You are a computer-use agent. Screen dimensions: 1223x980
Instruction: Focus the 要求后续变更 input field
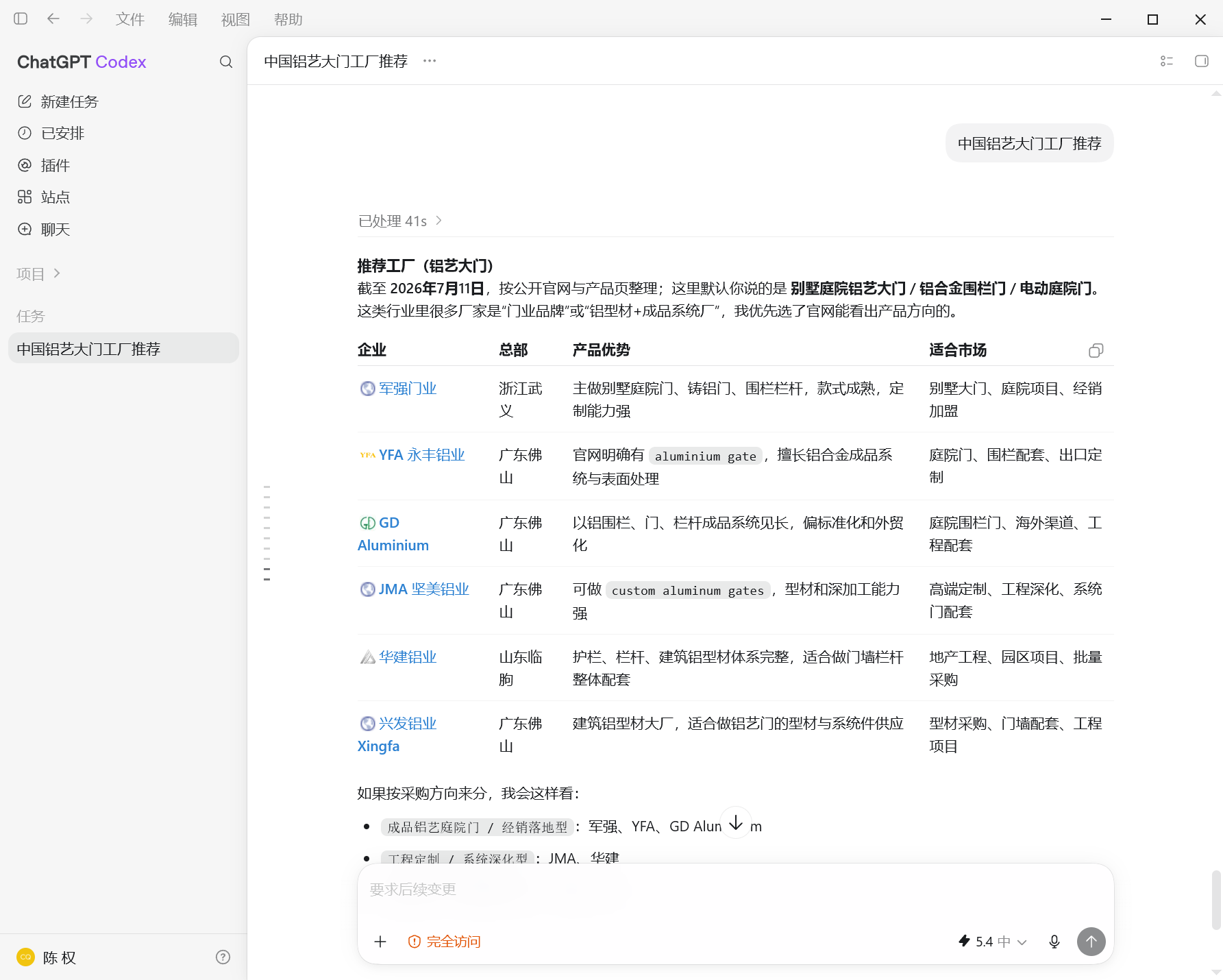(735, 890)
